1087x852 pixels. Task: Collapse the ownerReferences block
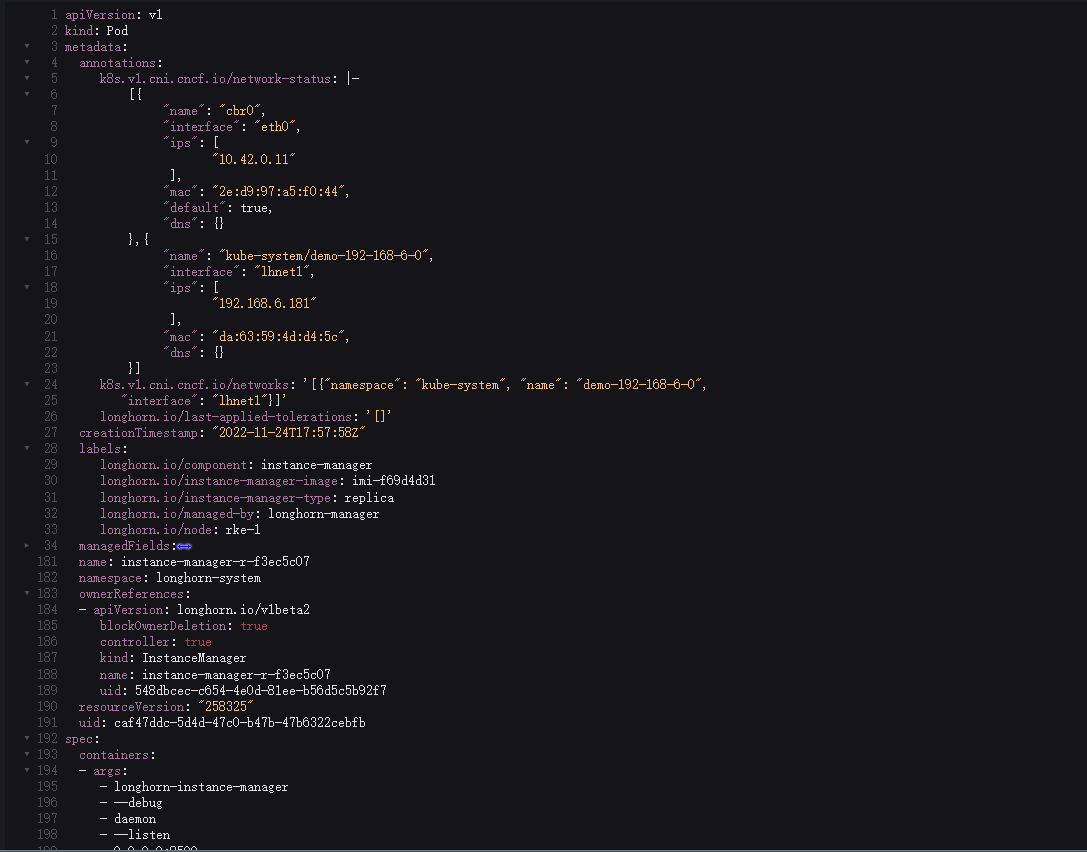(x=28, y=593)
